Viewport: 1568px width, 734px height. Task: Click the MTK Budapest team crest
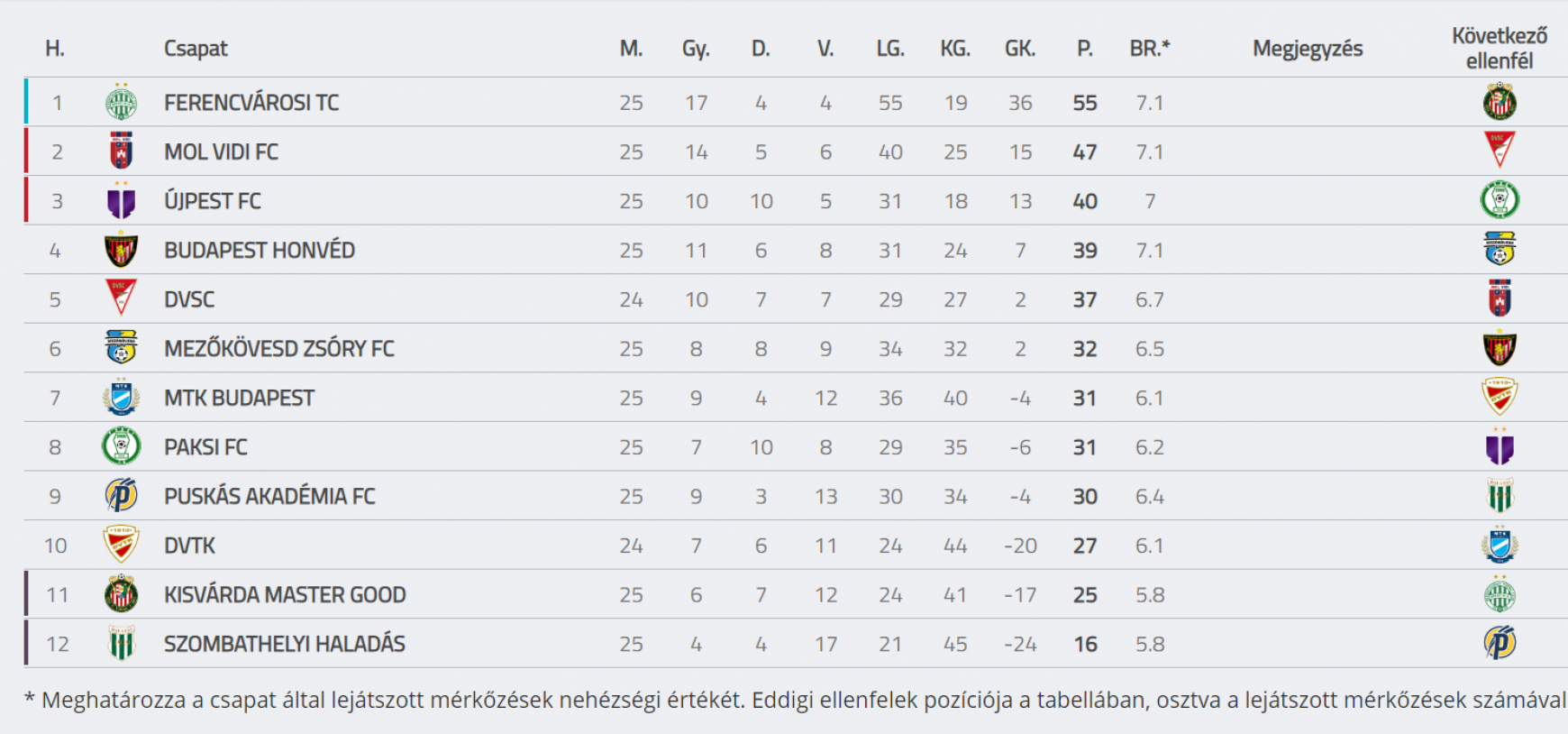point(122,397)
